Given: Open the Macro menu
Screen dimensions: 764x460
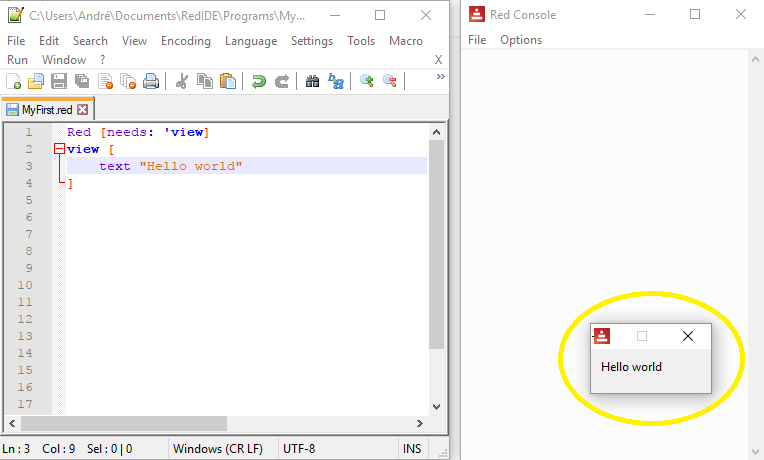Looking at the screenshot, I should pos(405,41).
